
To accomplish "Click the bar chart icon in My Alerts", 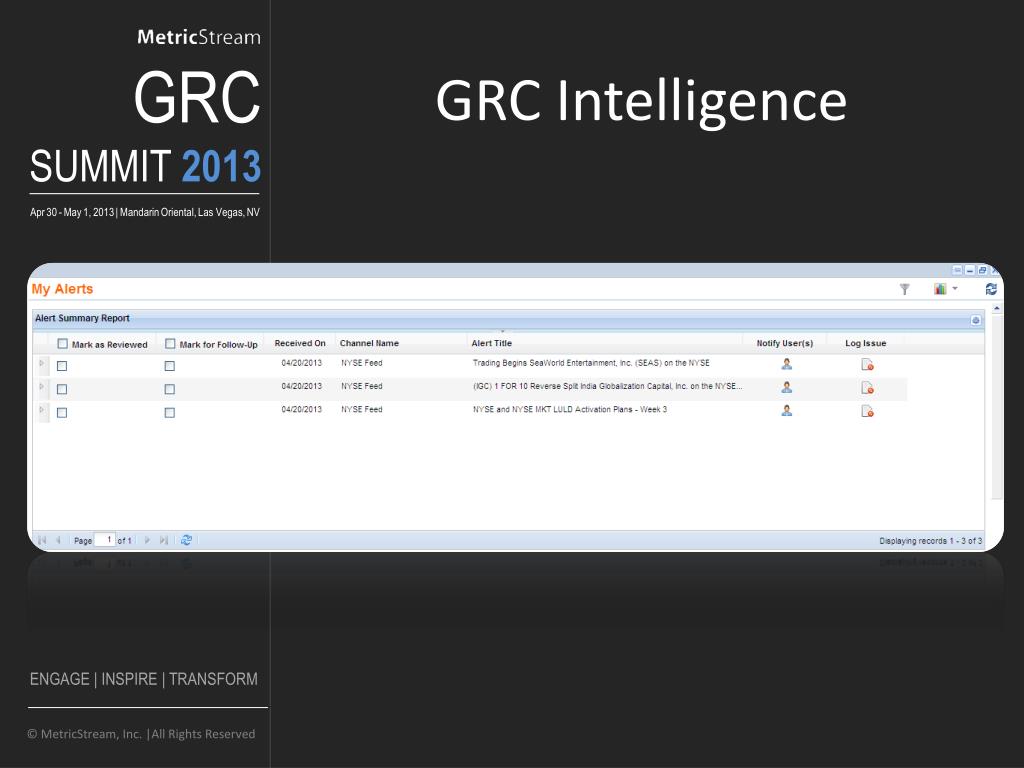I will pos(940,289).
